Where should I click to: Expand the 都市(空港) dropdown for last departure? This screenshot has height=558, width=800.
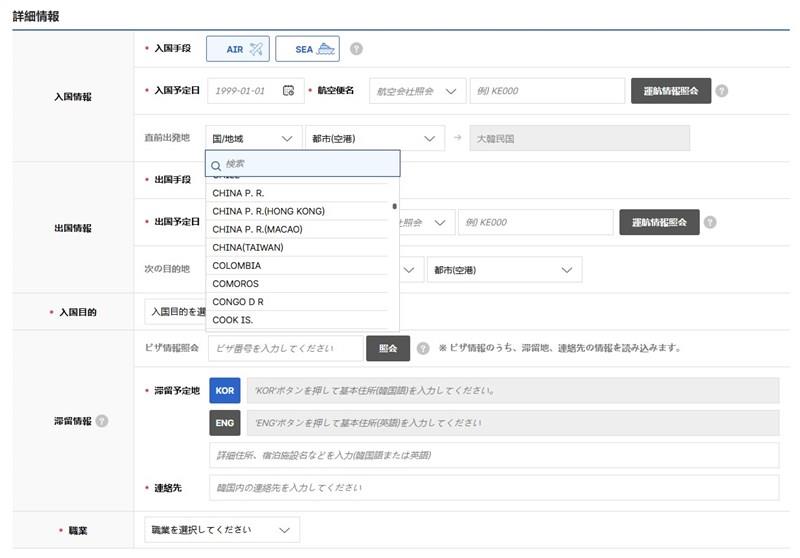(x=374, y=139)
